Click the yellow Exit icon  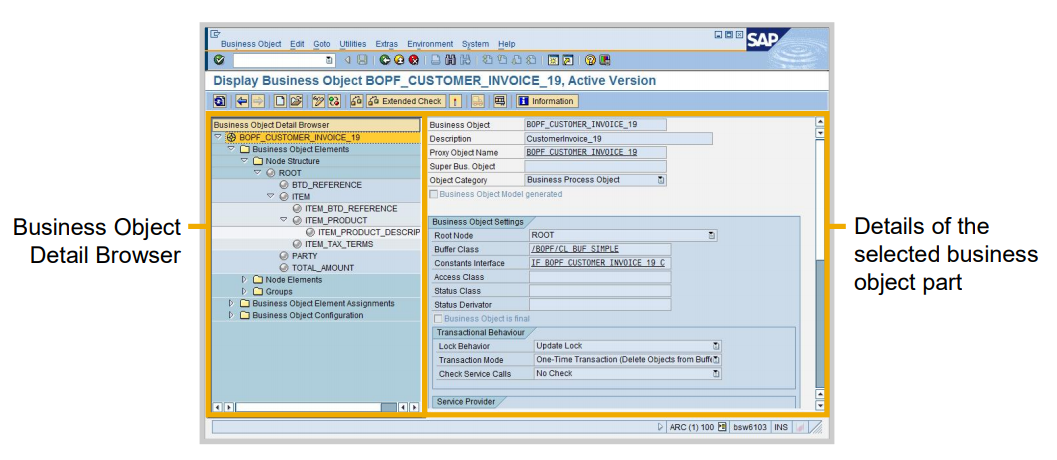click(x=399, y=60)
